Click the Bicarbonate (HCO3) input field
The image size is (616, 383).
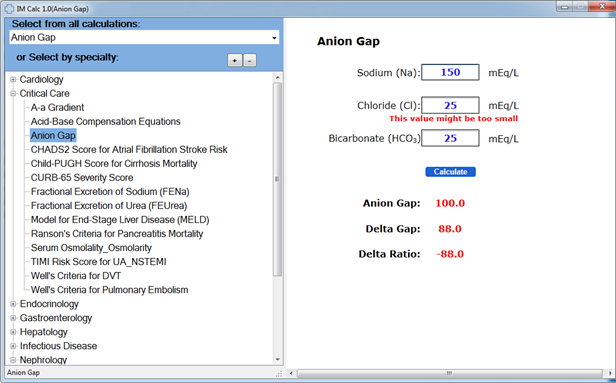tap(450, 138)
